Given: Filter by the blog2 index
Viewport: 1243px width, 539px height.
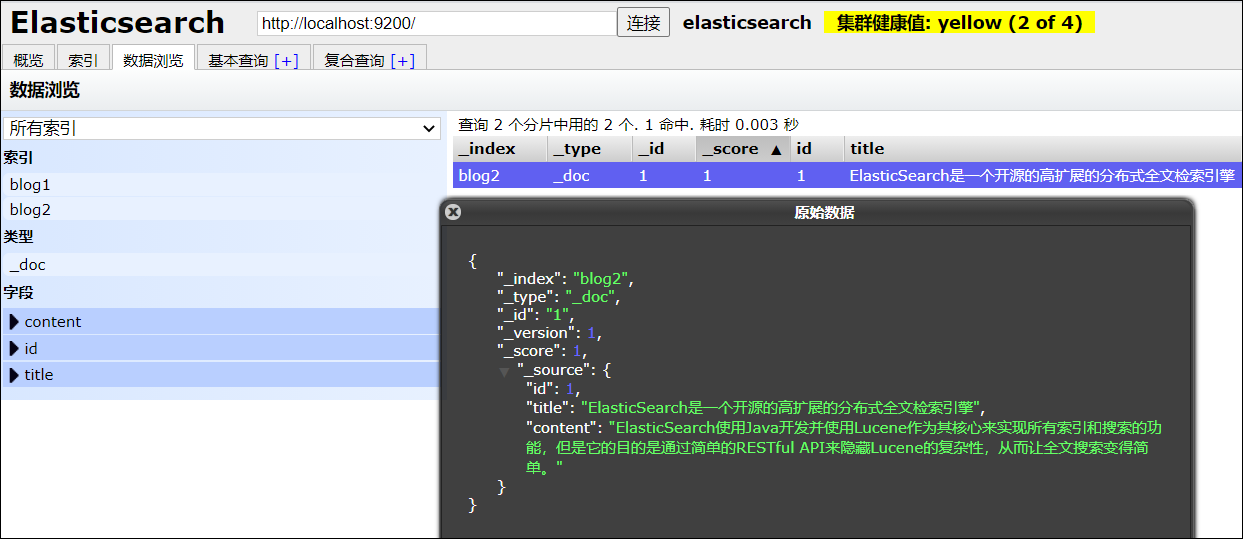Looking at the screenshot, I should [x=220, y=210].
